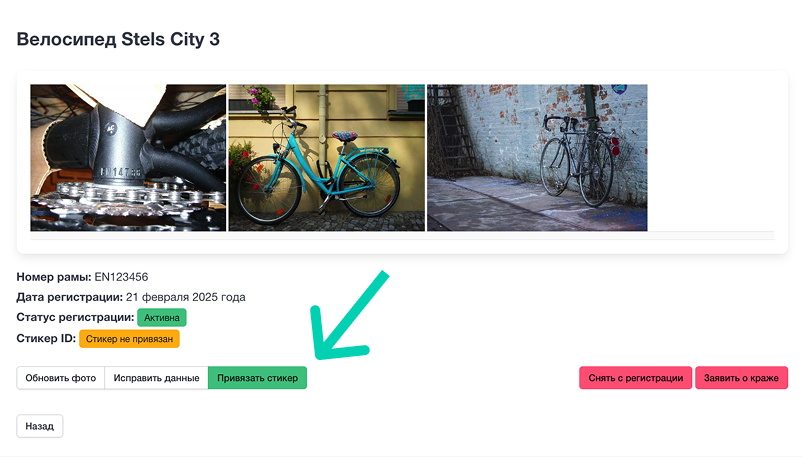Click the "Дата регистрации" label
The width and height of the screenshot is (802, 457).
69,297
